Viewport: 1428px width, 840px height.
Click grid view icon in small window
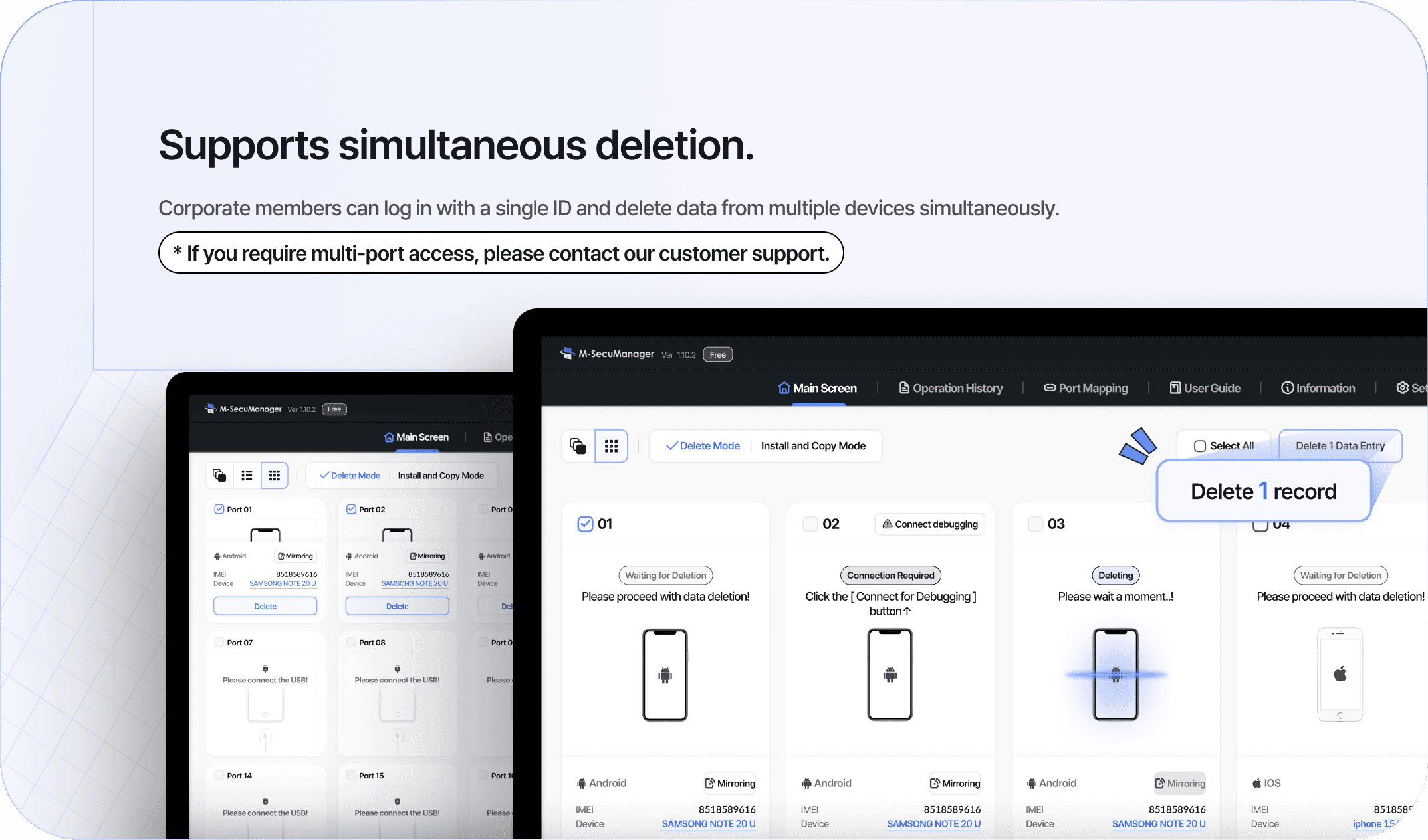pyautogui.click(x=274, y=475)
